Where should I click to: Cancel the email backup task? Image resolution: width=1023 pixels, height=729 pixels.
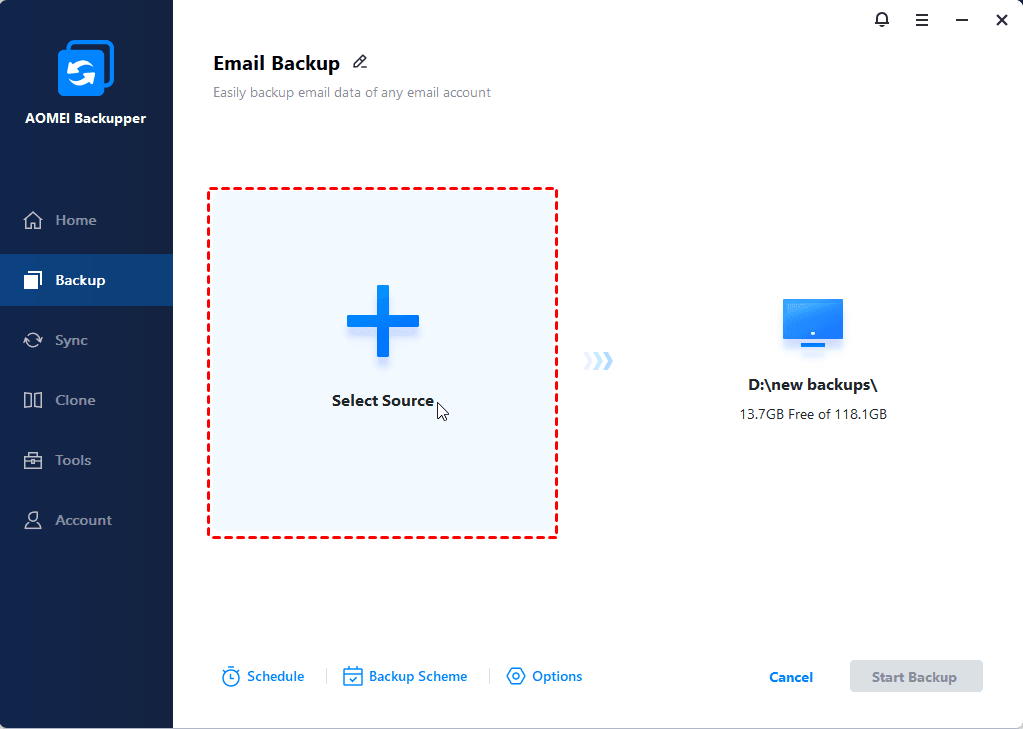click(790, 677)
